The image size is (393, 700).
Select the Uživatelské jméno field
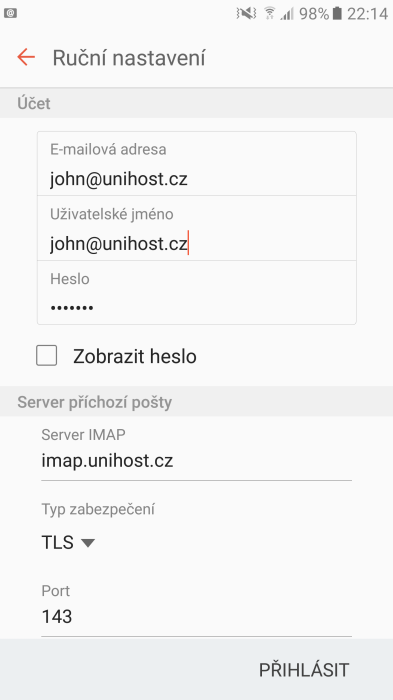point(196,229)
